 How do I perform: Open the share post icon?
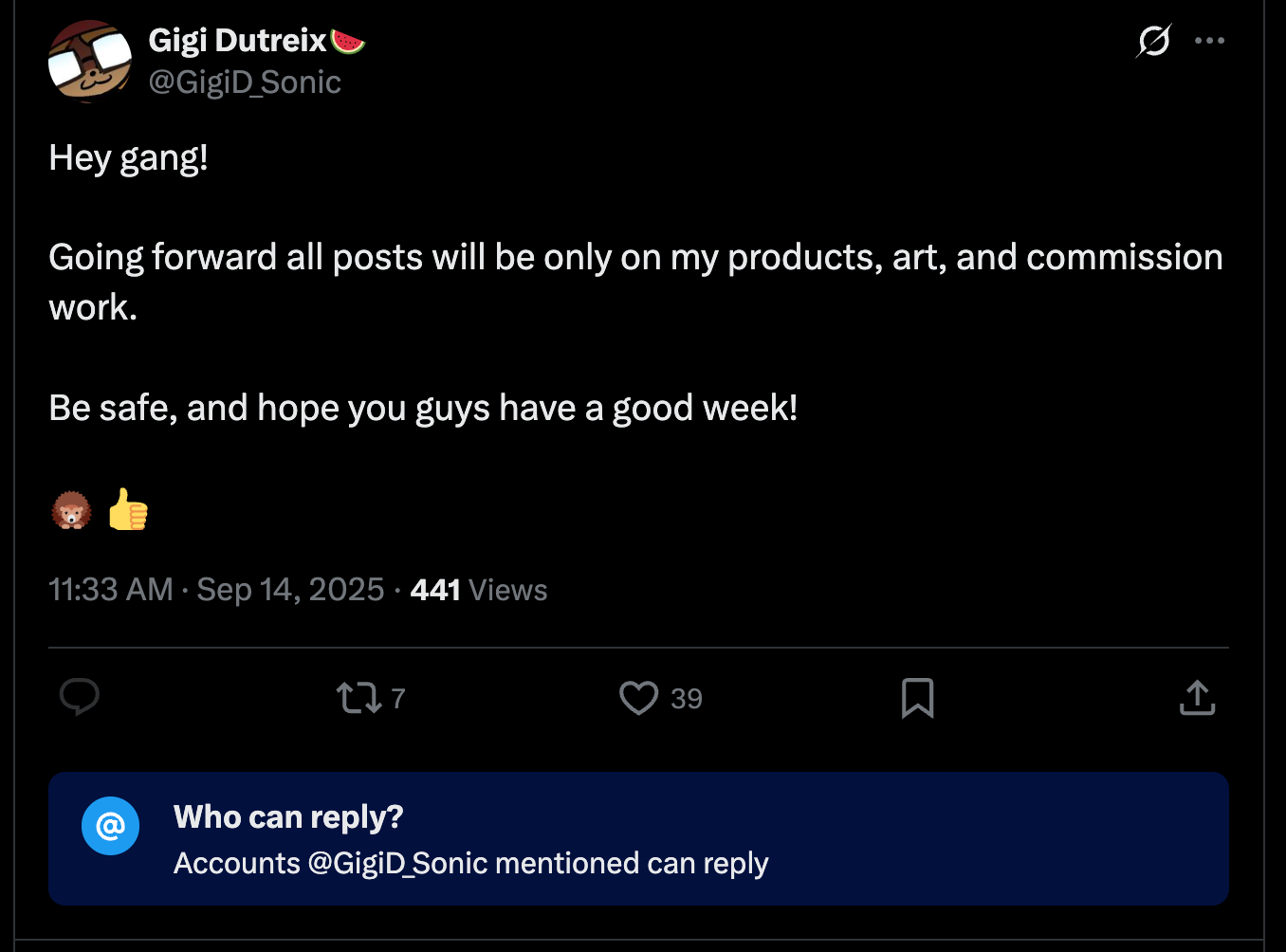tap(1197, 697)
